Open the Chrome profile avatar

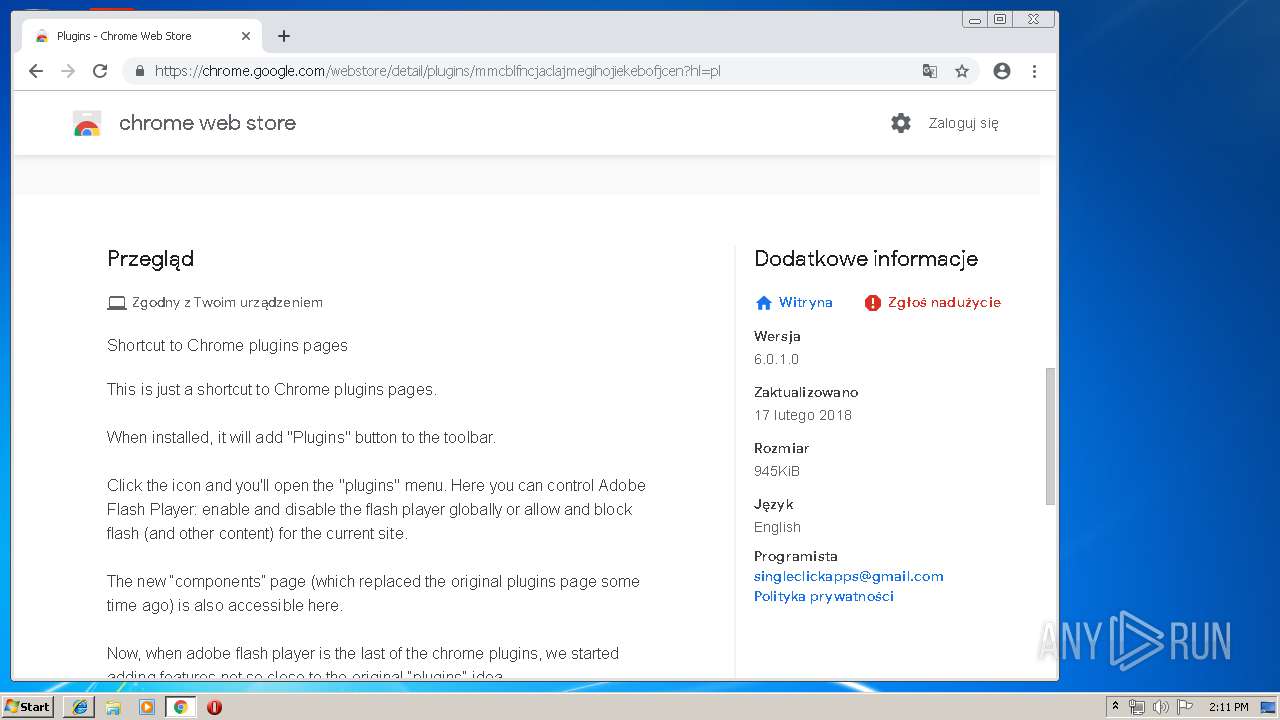[1002, 71]
